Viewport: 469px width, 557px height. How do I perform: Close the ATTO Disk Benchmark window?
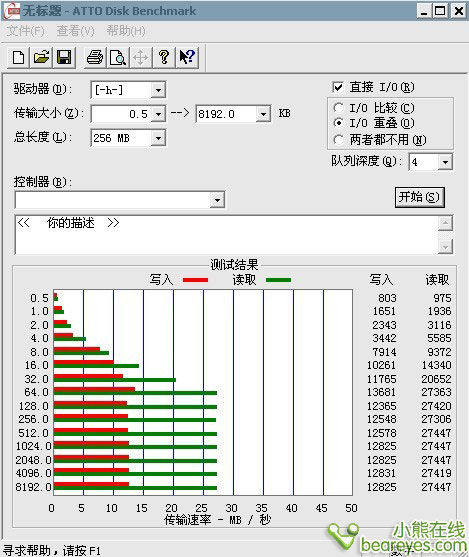tap(459, 11)
